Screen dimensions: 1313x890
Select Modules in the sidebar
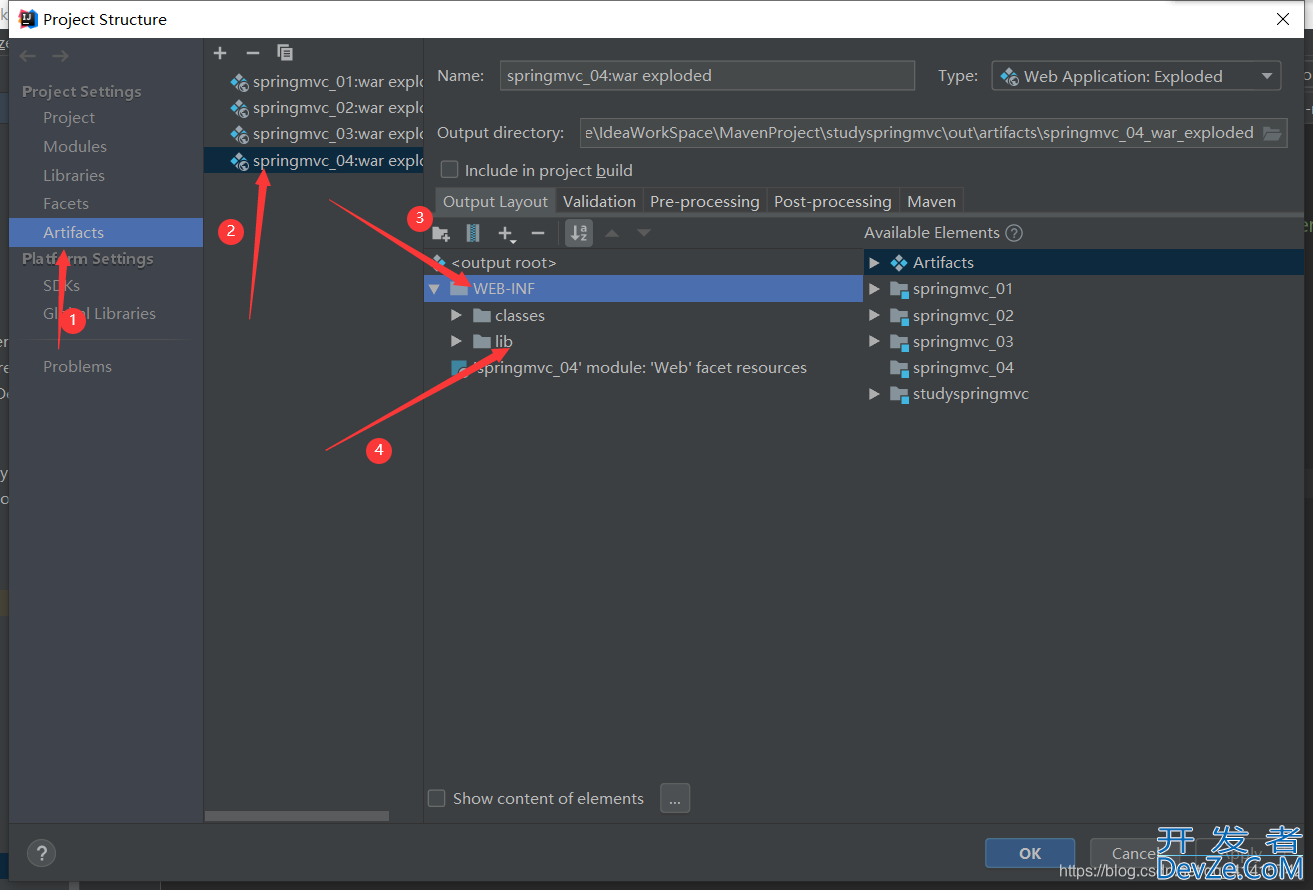[x=75, y=147]
